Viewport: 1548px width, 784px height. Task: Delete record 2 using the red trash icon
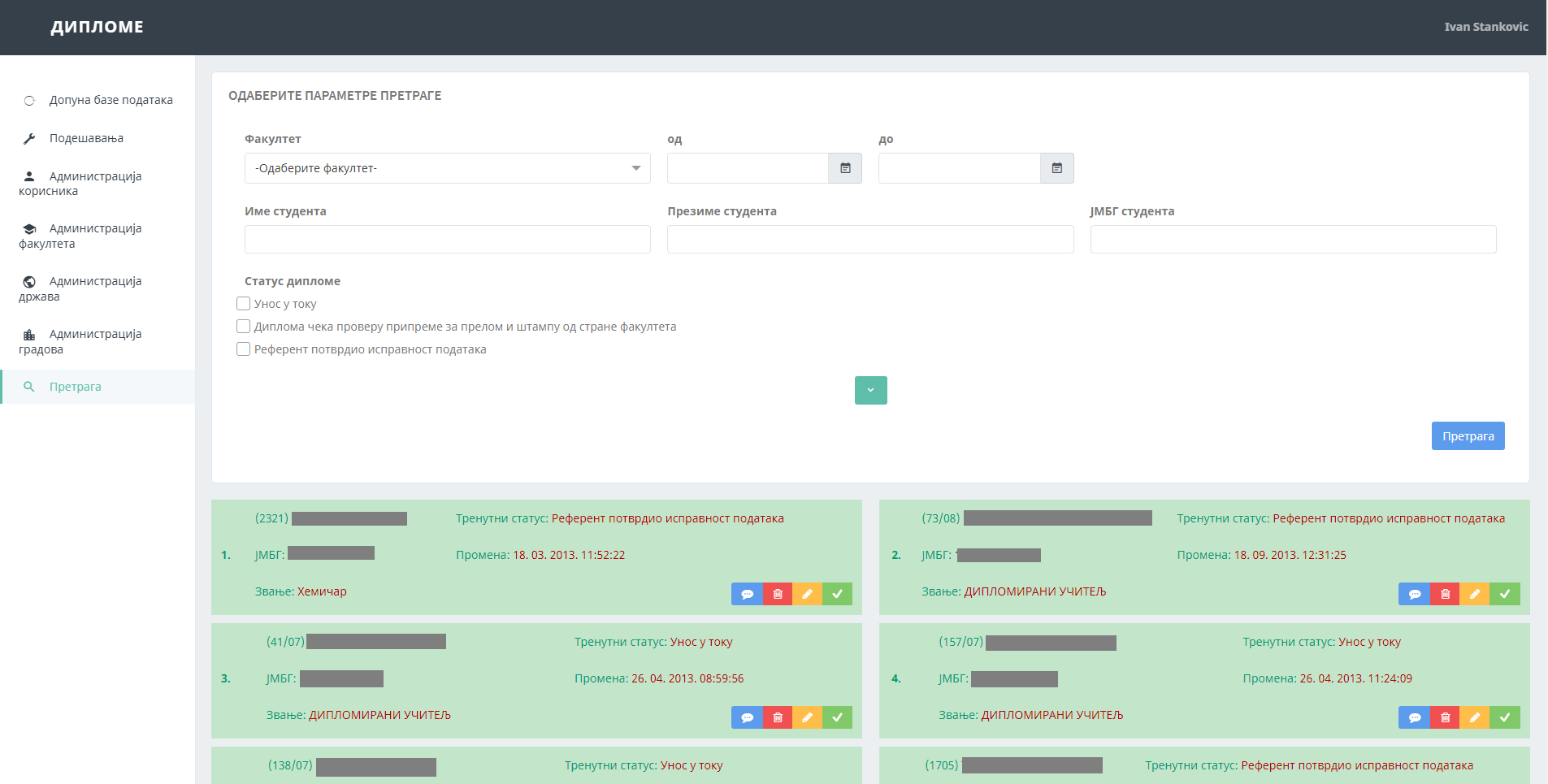pos(1445,594)
